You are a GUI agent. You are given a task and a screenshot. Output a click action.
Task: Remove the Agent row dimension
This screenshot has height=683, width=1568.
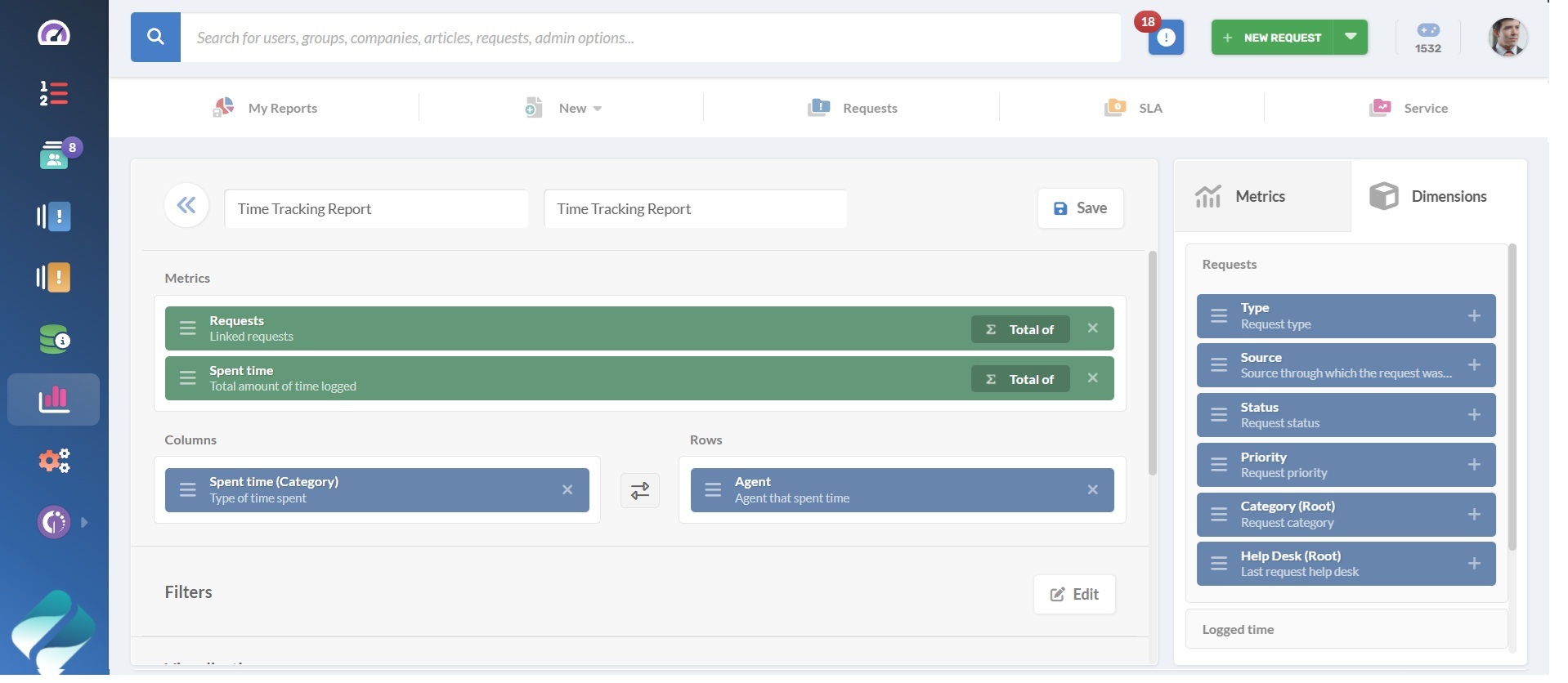pyautogui.click(x=1092, y=490)
